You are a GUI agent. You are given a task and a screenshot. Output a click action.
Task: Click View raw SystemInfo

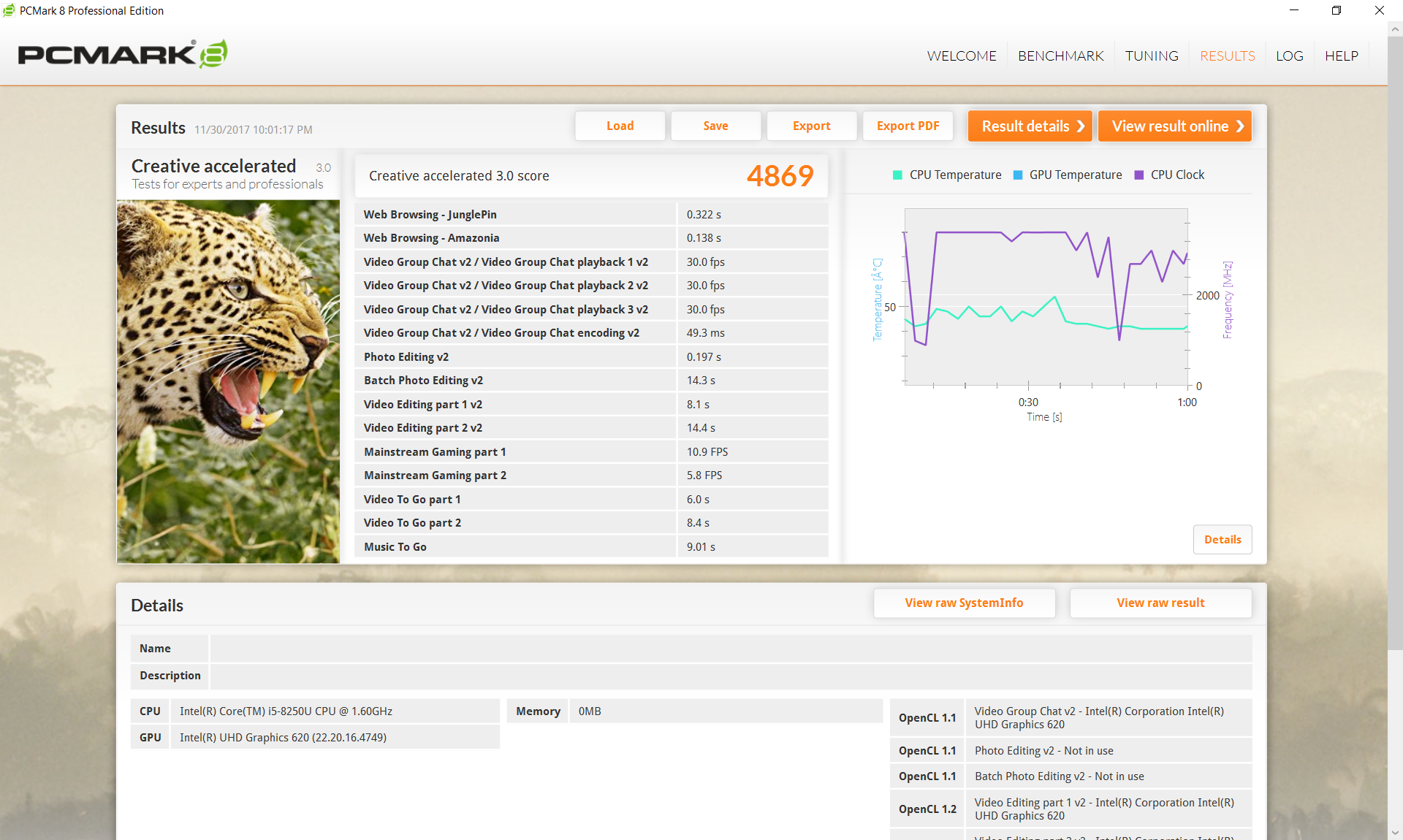pyautogui.click(x=964, y=603)
